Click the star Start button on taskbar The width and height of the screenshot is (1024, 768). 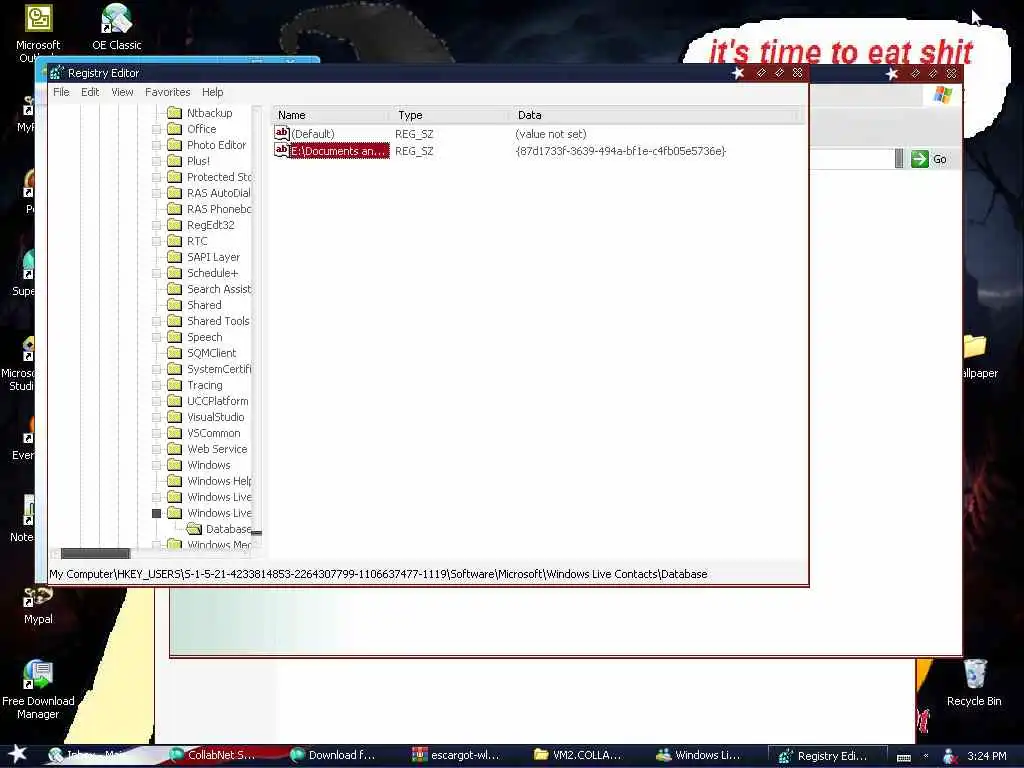coord(18,754)
